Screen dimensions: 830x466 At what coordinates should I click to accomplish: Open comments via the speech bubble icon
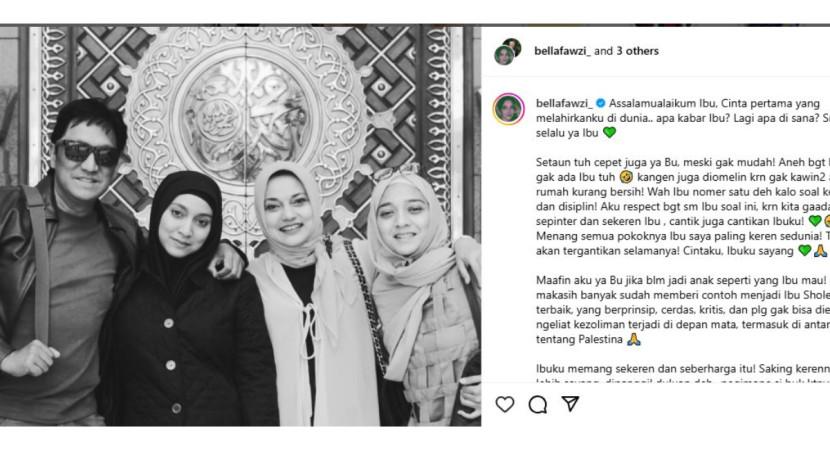tap(537, 405)
